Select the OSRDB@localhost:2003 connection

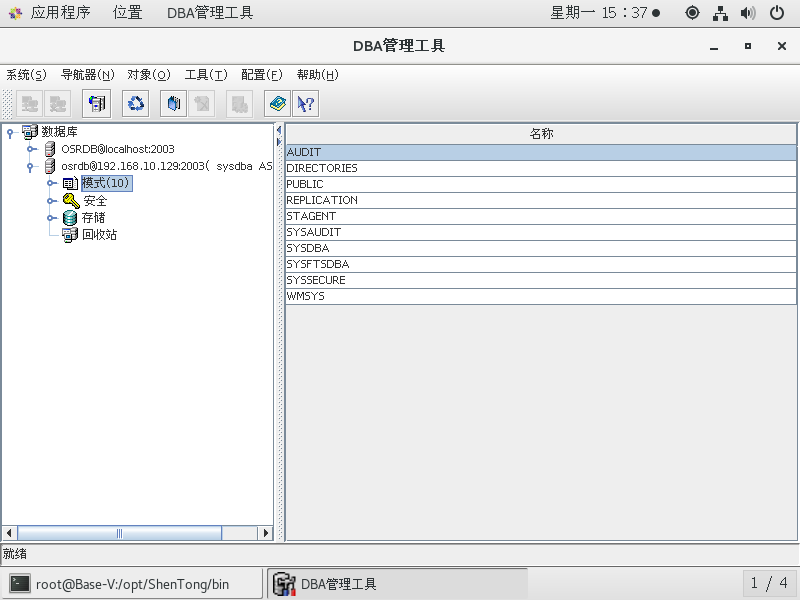pos(117,149)
